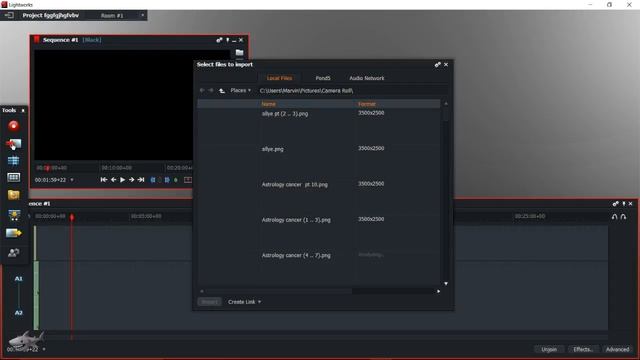This screenshot has width=640, height=360.
Task: Click the scroll down arrow in file list
Action: click(x=446, y=284)
